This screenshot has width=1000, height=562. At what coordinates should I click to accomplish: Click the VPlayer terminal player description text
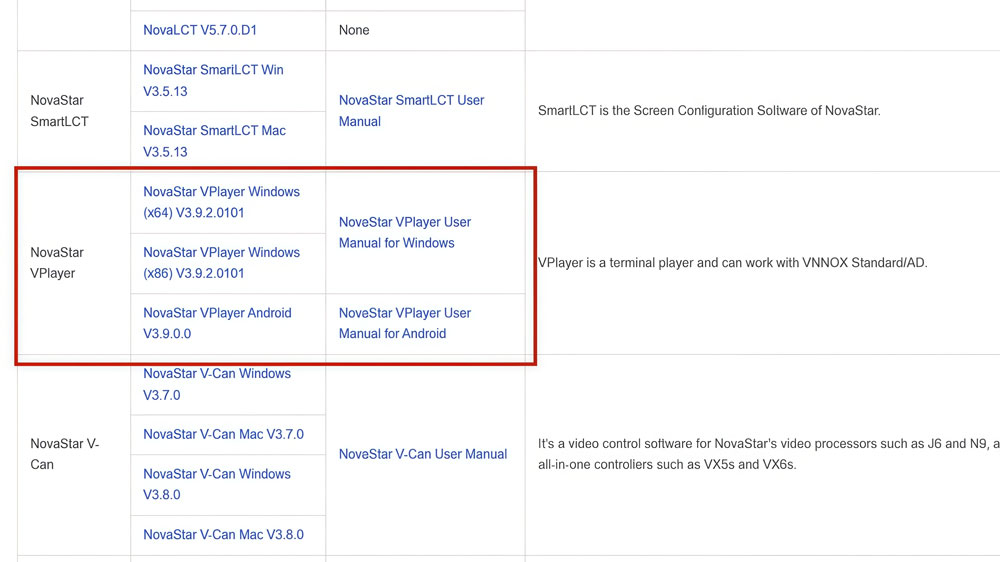pyautogui.click(x=732, y=263)
